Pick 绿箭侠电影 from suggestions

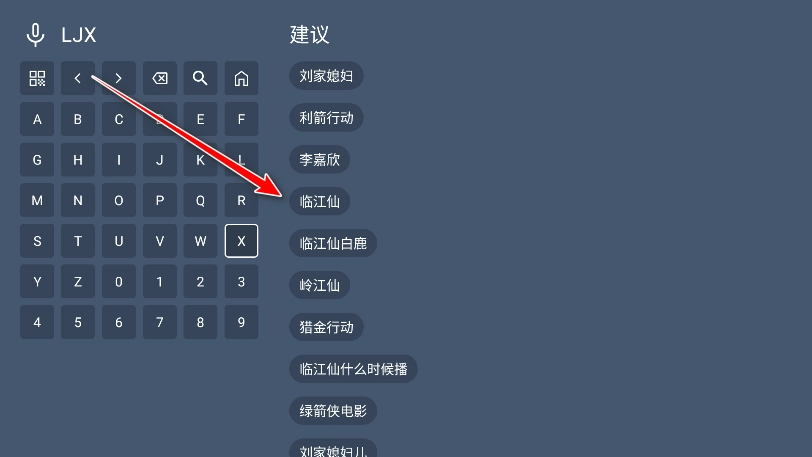coord(333,411)
